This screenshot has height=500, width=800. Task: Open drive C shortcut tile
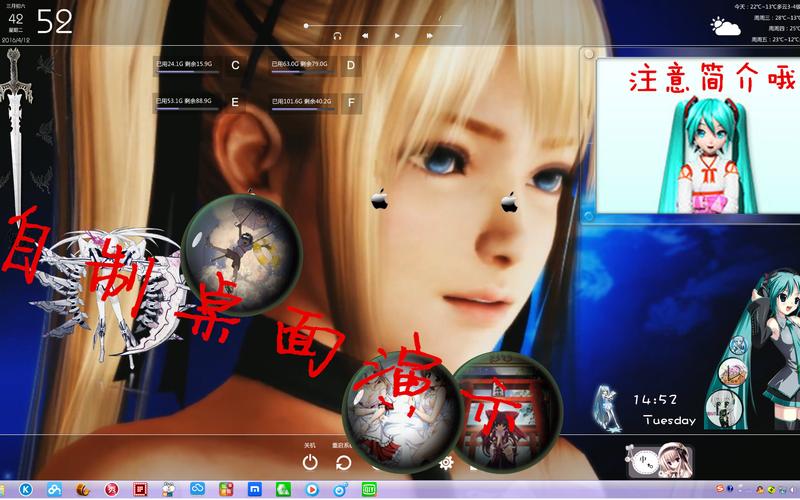[x=235, y=65]
